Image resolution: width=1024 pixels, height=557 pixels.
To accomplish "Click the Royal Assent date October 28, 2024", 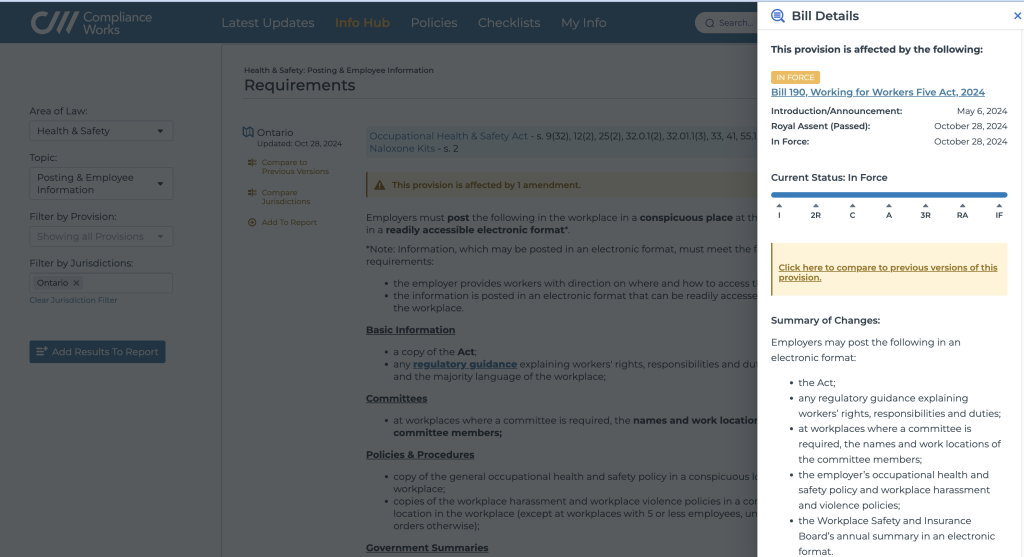I will click(x=970, y=126).
